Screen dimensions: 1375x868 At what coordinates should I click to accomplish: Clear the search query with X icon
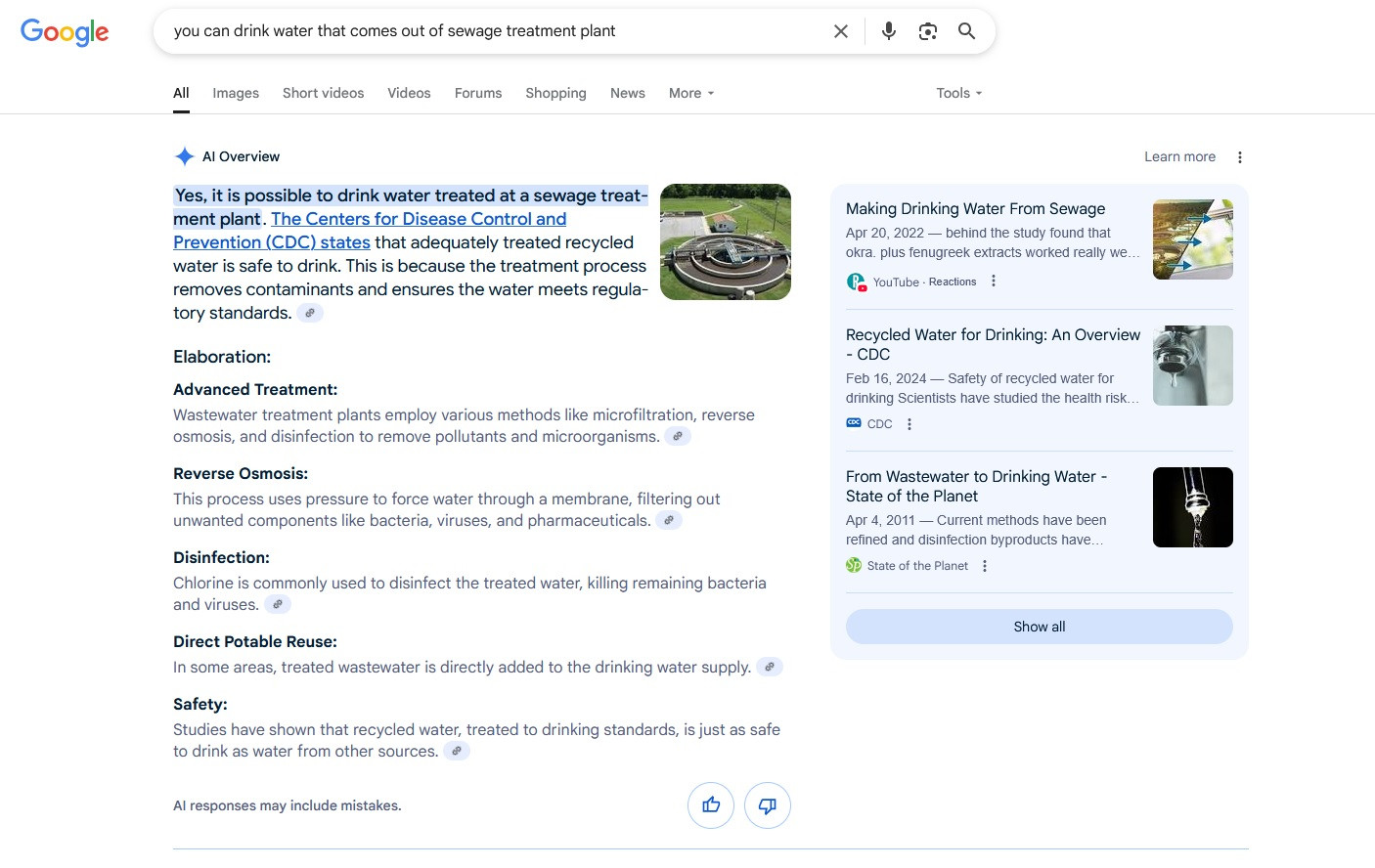tap(841, 31)
